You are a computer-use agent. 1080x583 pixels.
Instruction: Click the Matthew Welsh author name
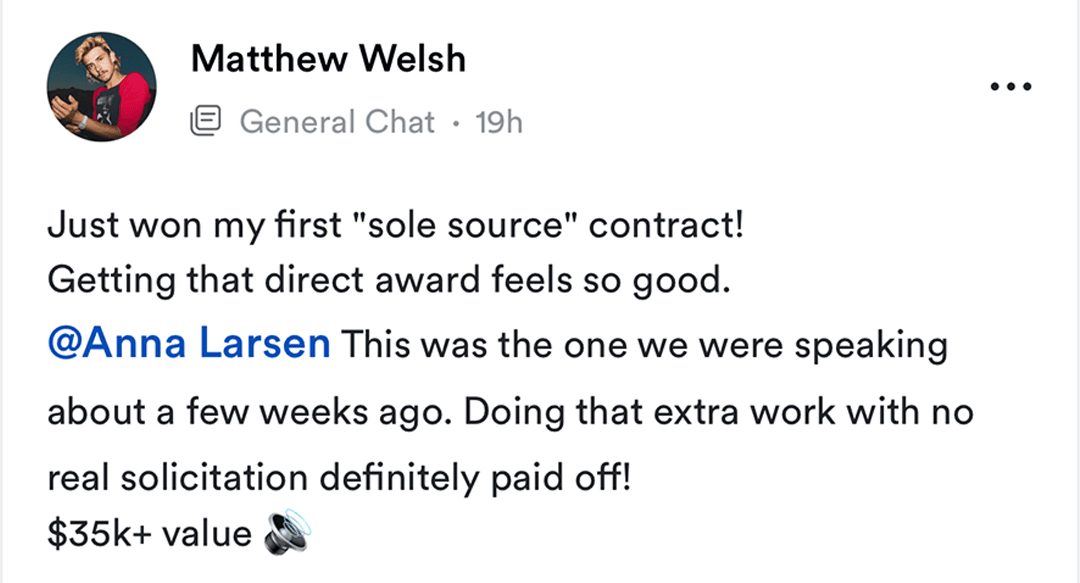[328, 60]
